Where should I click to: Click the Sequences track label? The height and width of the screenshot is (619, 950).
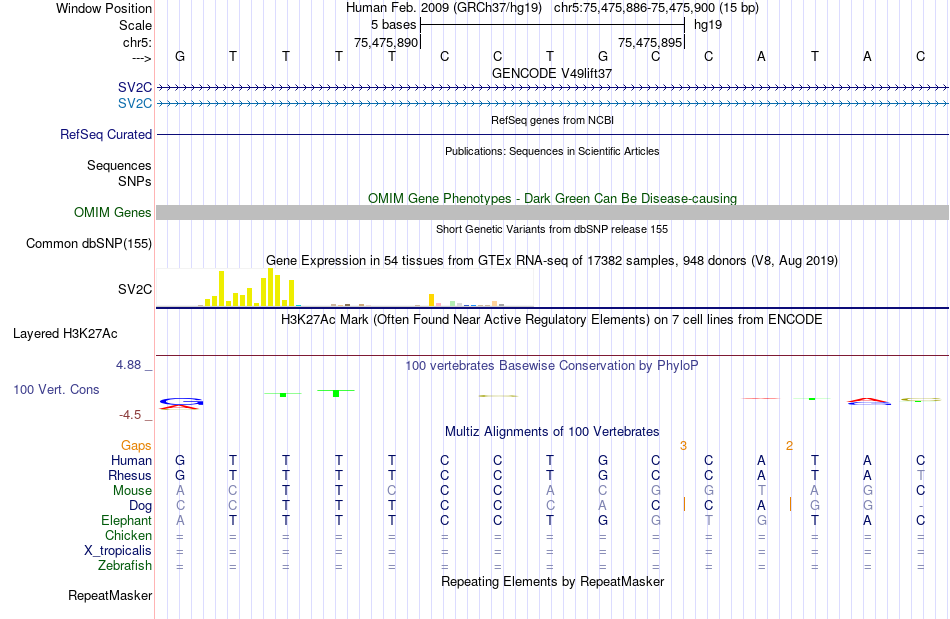click(x=119, y=165)
